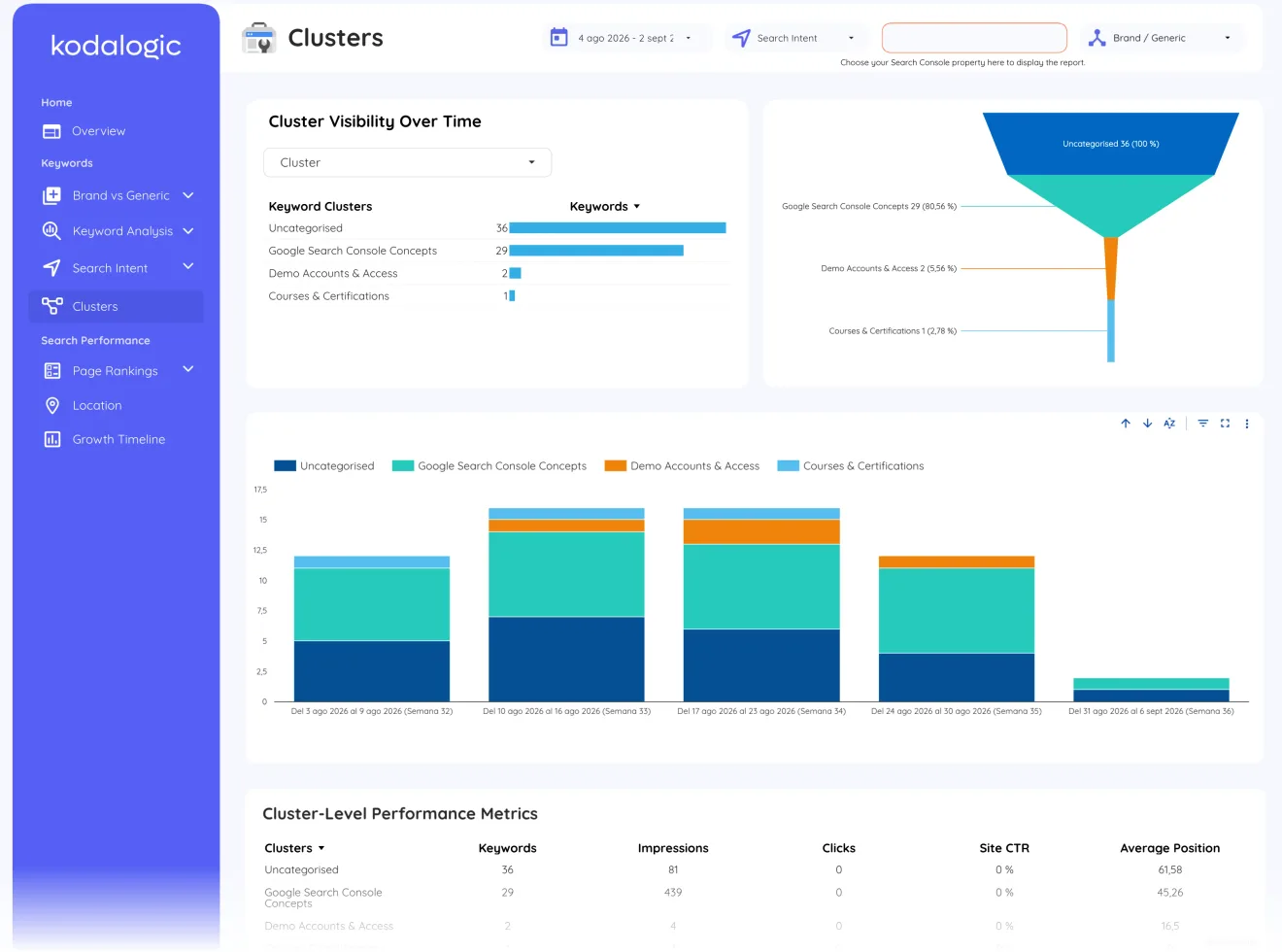This screenshot has height=952, width=1282.
Task: Open the three-dot chart options menu
Action: pyautogui.click(x=1247, y=424)
